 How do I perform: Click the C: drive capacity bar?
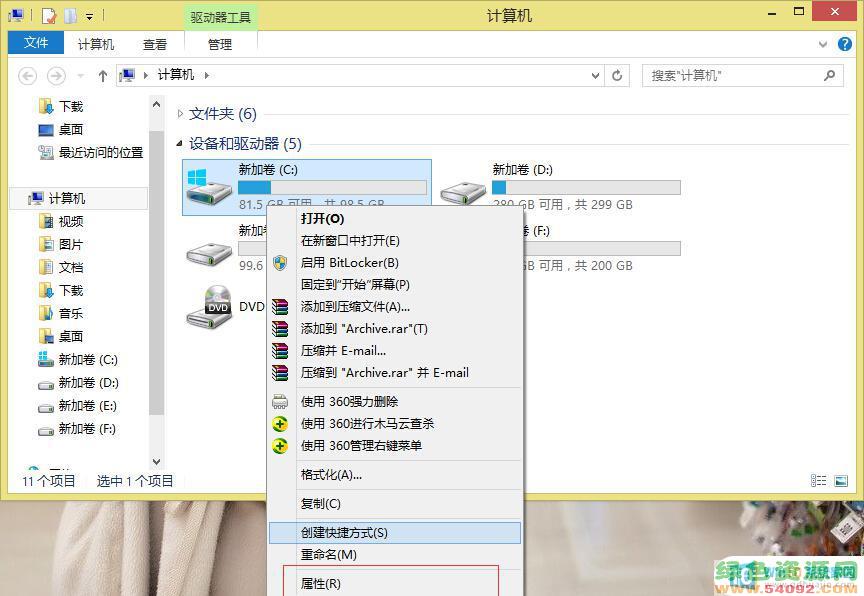click(332, 187)
